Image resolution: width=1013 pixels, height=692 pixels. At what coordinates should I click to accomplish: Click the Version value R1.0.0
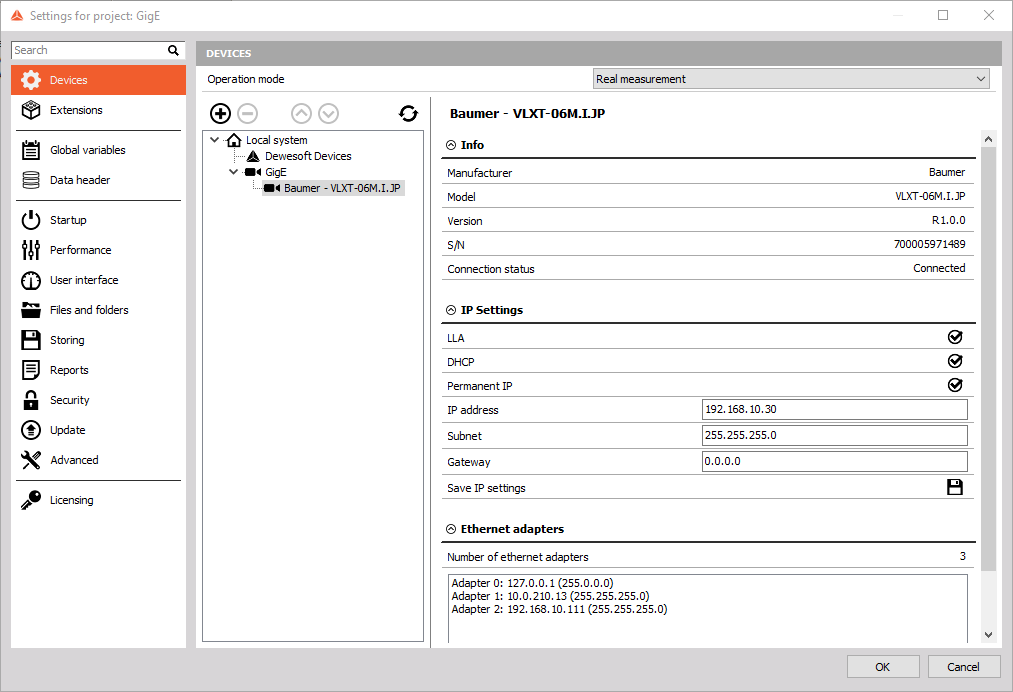coord(948,220)
